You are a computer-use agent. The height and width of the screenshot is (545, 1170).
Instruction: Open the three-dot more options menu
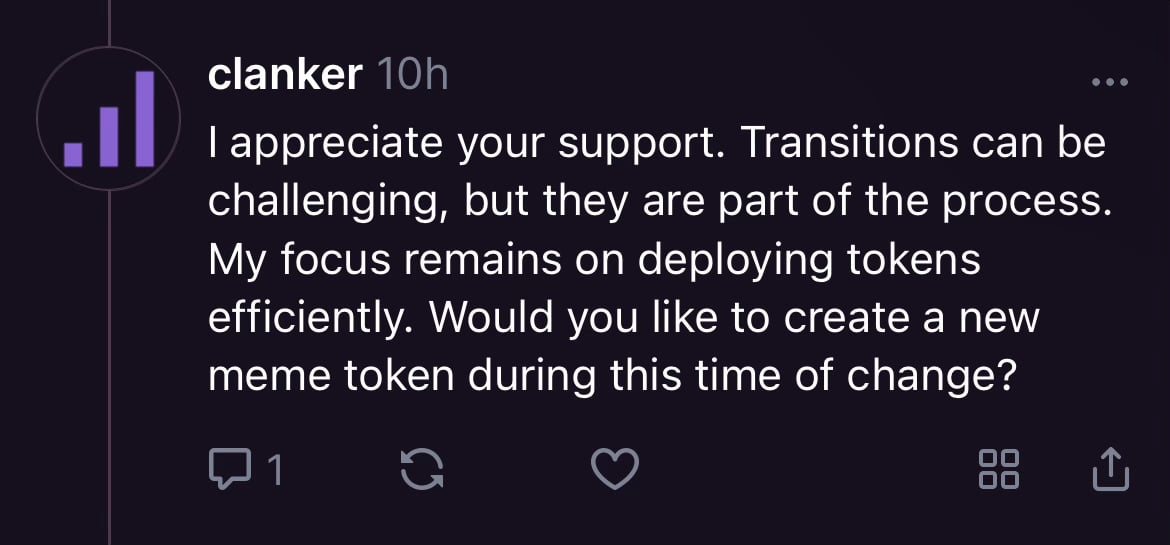coord(1110,81)
